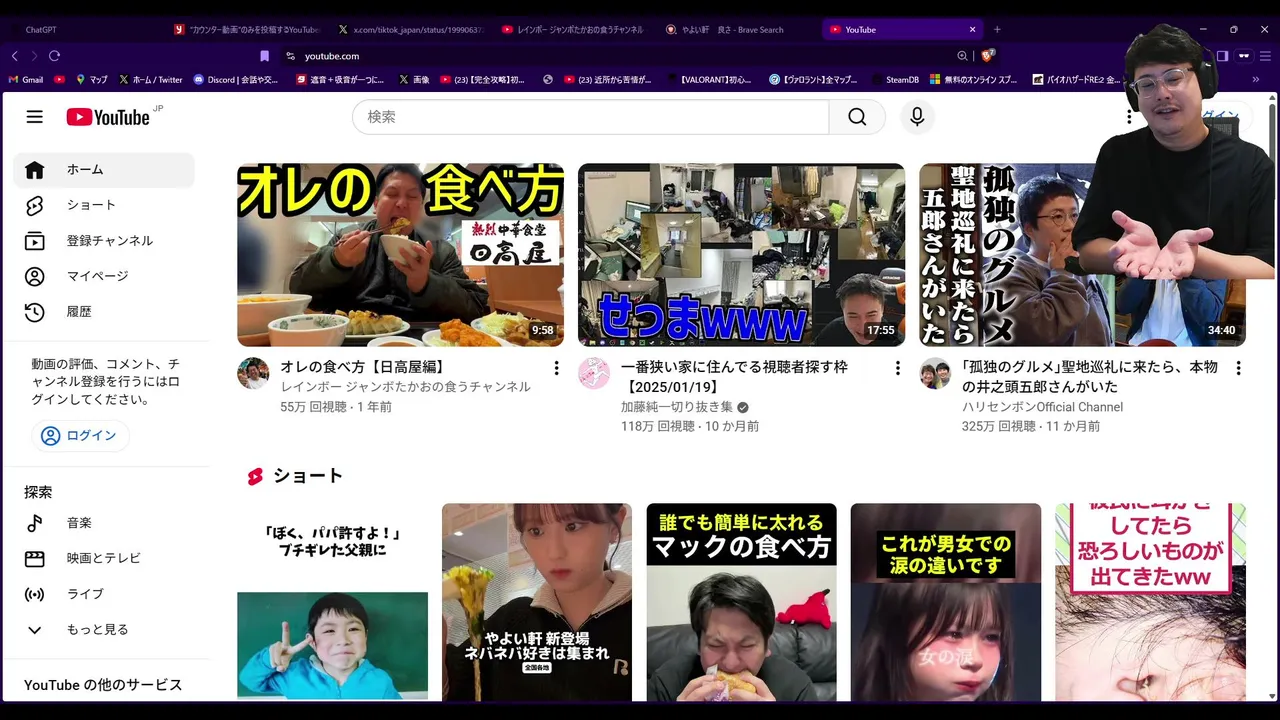
Task: Show more bookmarks overflow chevron
Action: click(x=1256, y=79)
